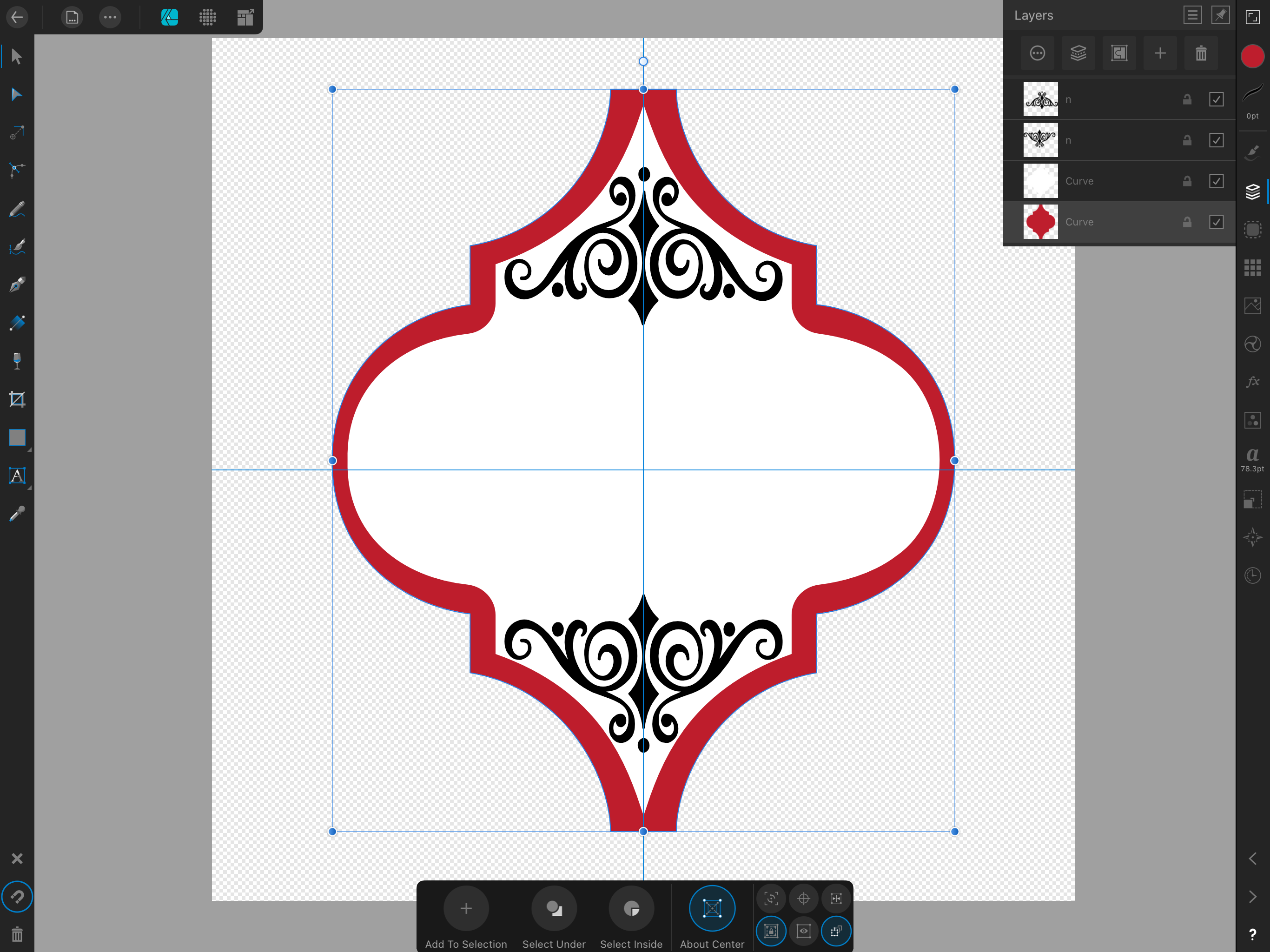The height and width of the screenshot is (952, 1270).
Task: Toggle About Center option
Action: pos(712,917)
